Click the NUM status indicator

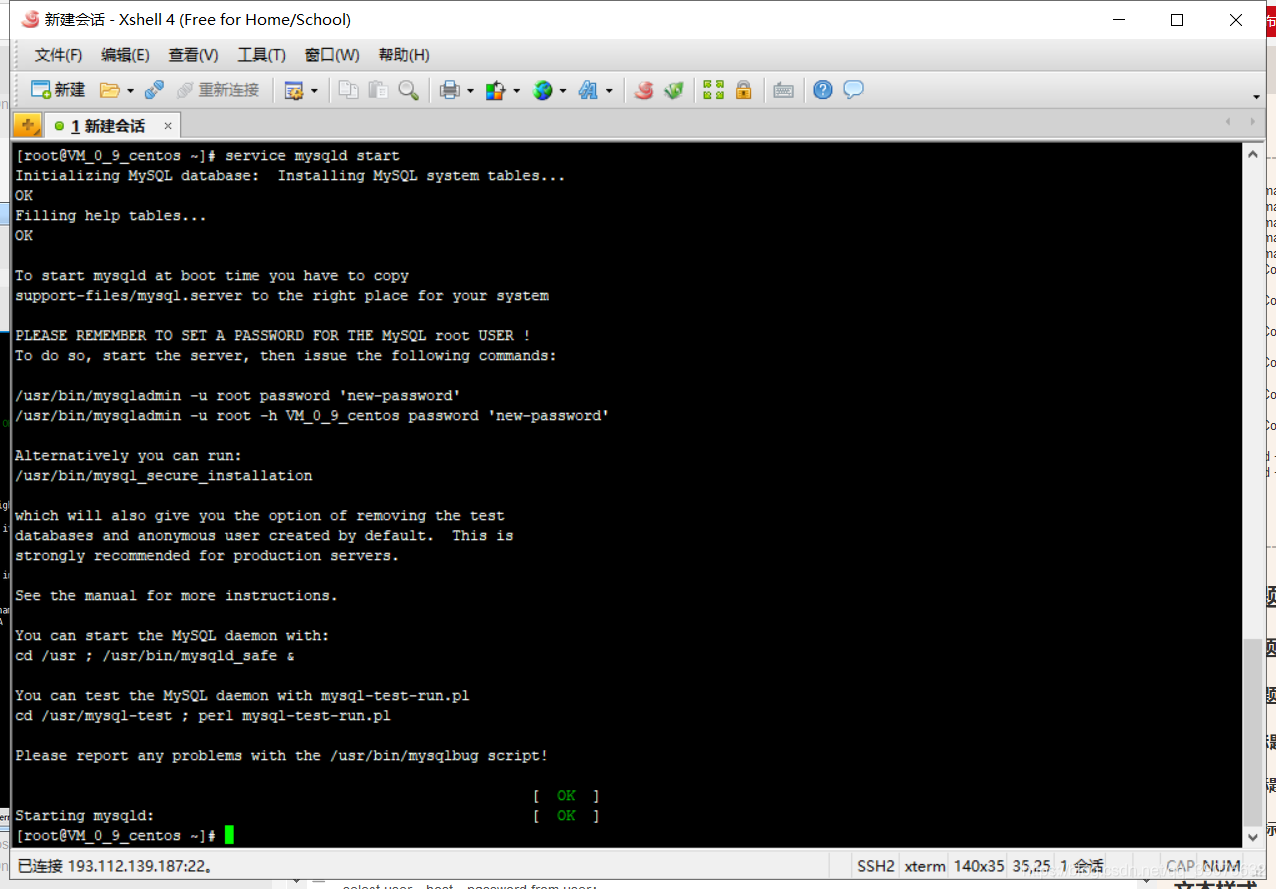tap(1221, 866)
